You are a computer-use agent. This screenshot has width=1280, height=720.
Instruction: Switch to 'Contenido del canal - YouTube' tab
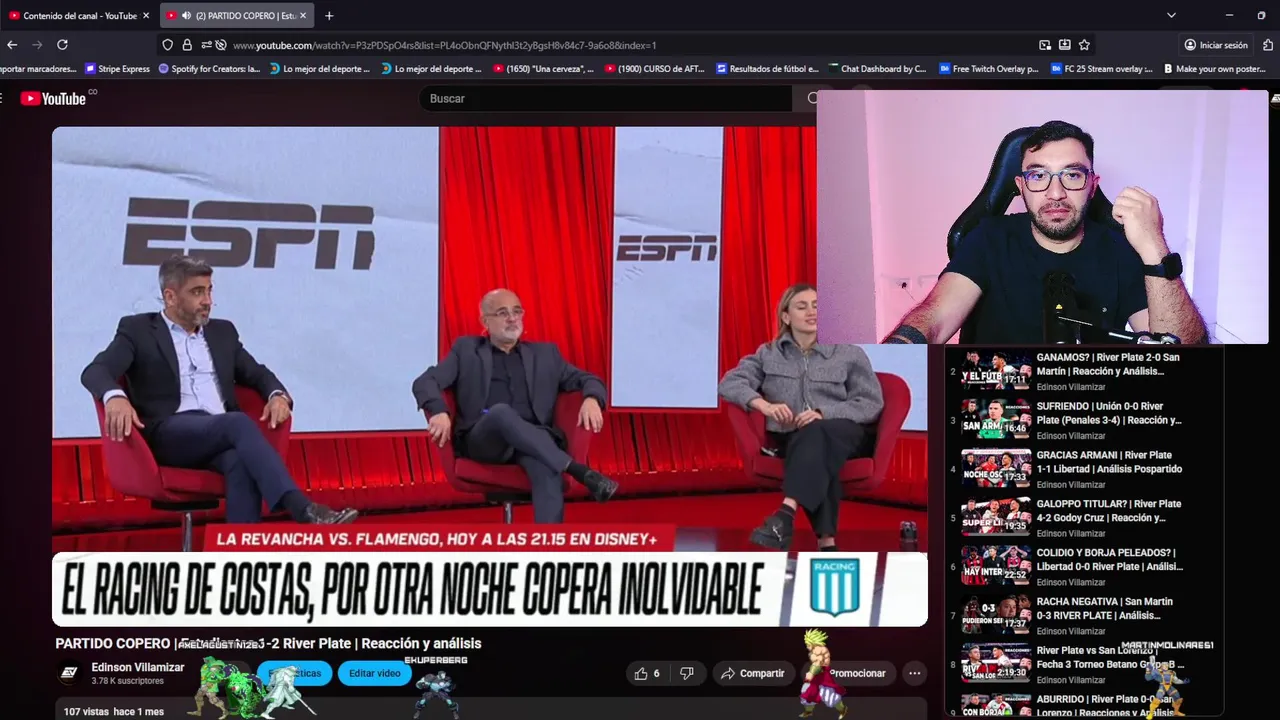click(78, 16)
